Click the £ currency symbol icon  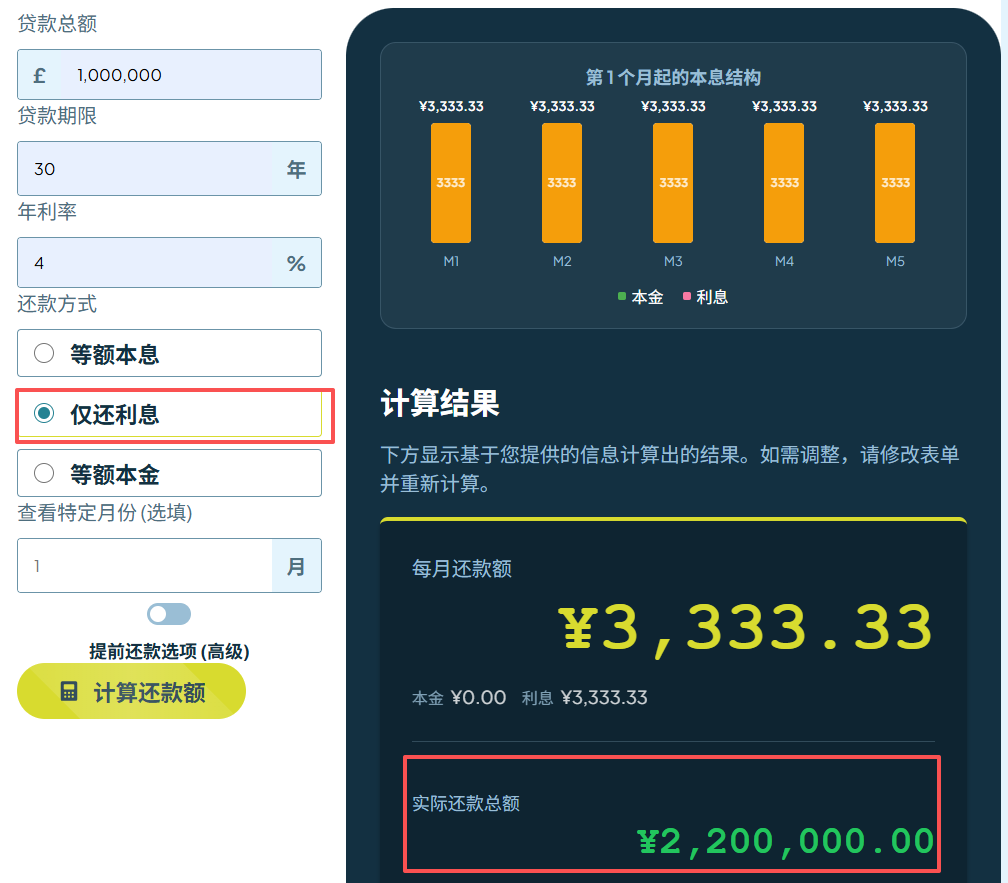click(x=39, y=74)
